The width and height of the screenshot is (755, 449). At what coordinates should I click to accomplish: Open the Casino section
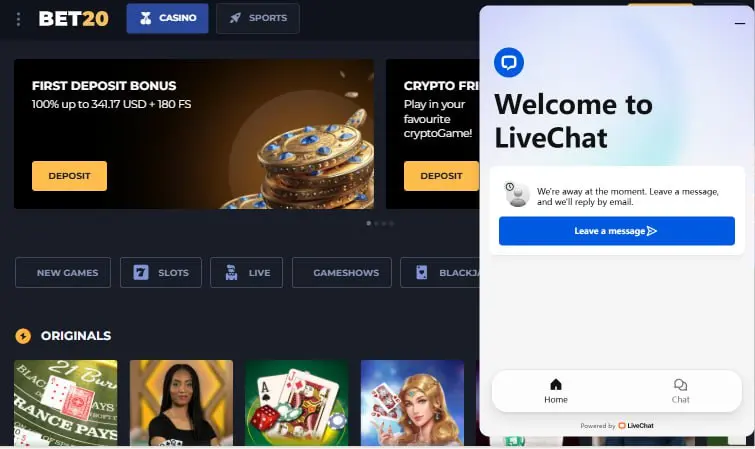(x=168, y=18)
